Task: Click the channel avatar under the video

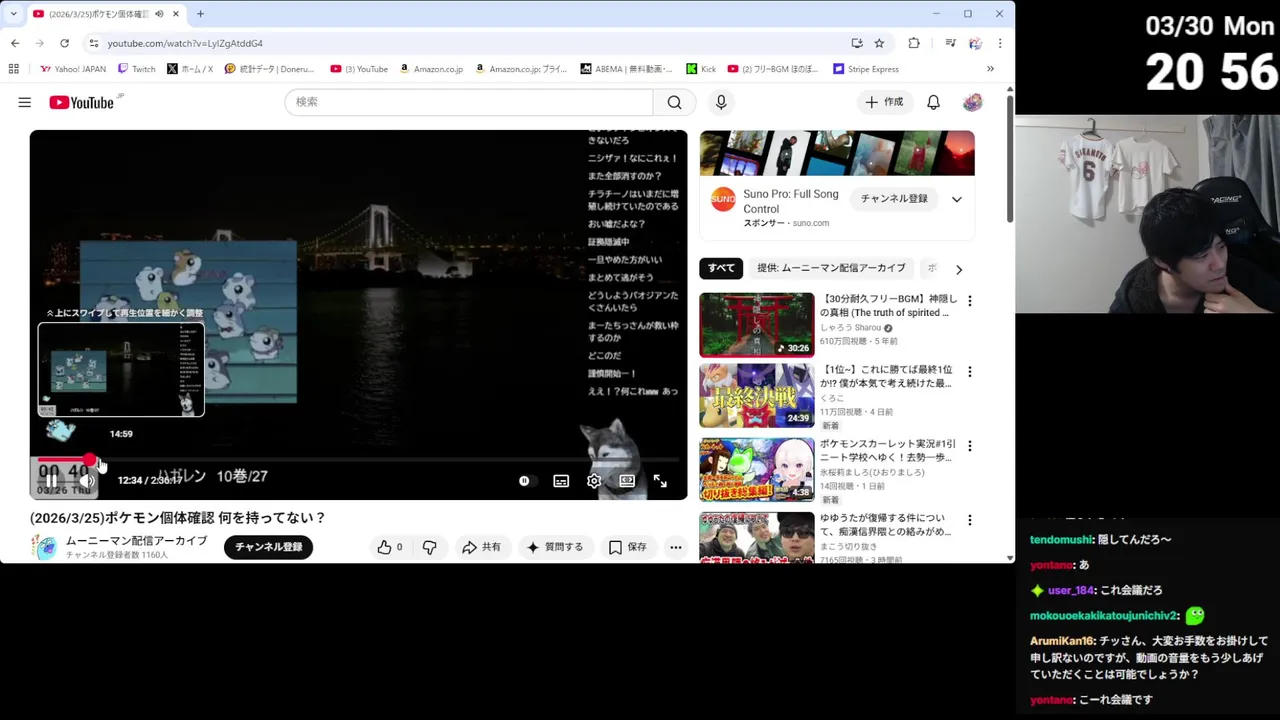Action: coord(45,548)
